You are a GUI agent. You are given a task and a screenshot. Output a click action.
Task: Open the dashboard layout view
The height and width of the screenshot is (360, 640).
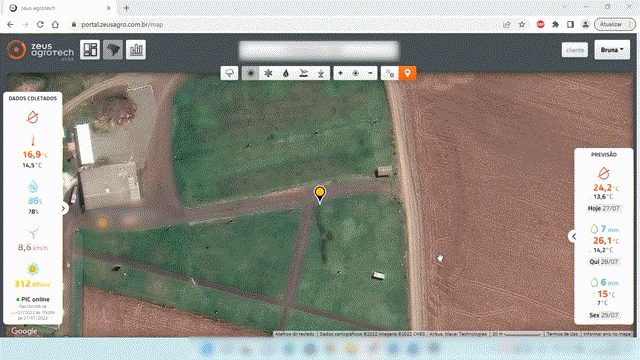coord(90,50)
